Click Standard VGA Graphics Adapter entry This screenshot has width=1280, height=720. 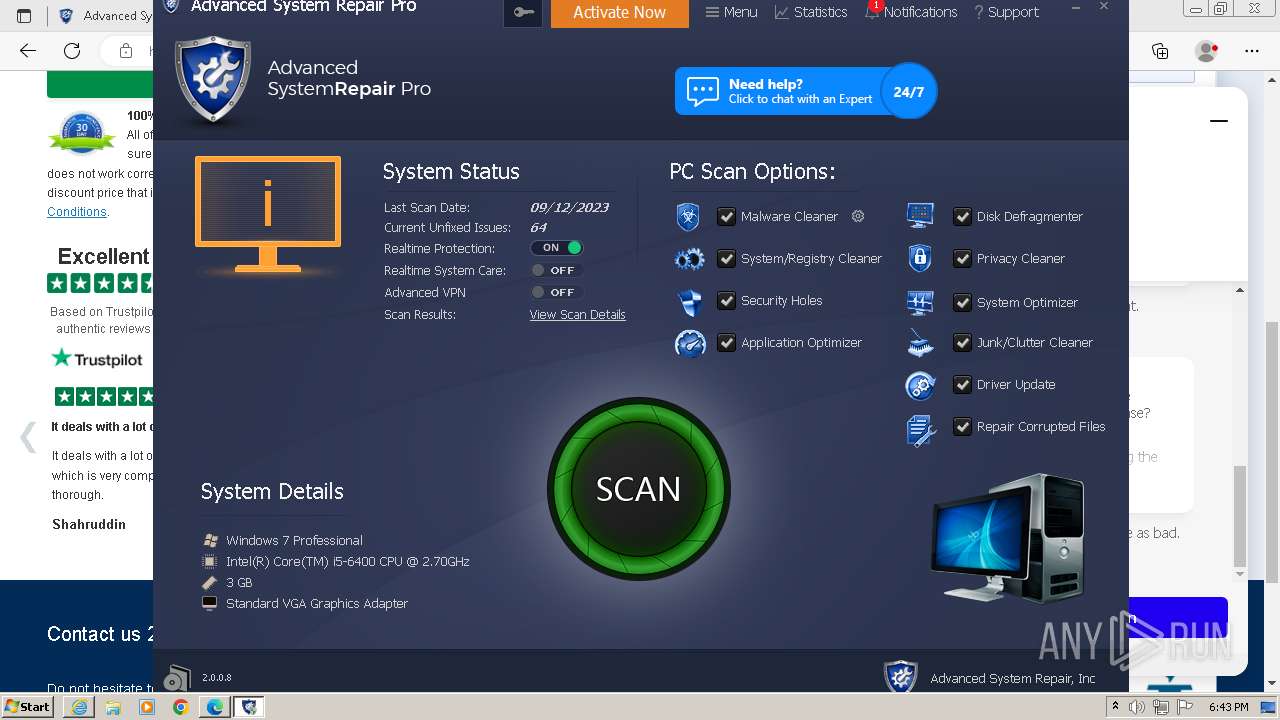point(317,603)
